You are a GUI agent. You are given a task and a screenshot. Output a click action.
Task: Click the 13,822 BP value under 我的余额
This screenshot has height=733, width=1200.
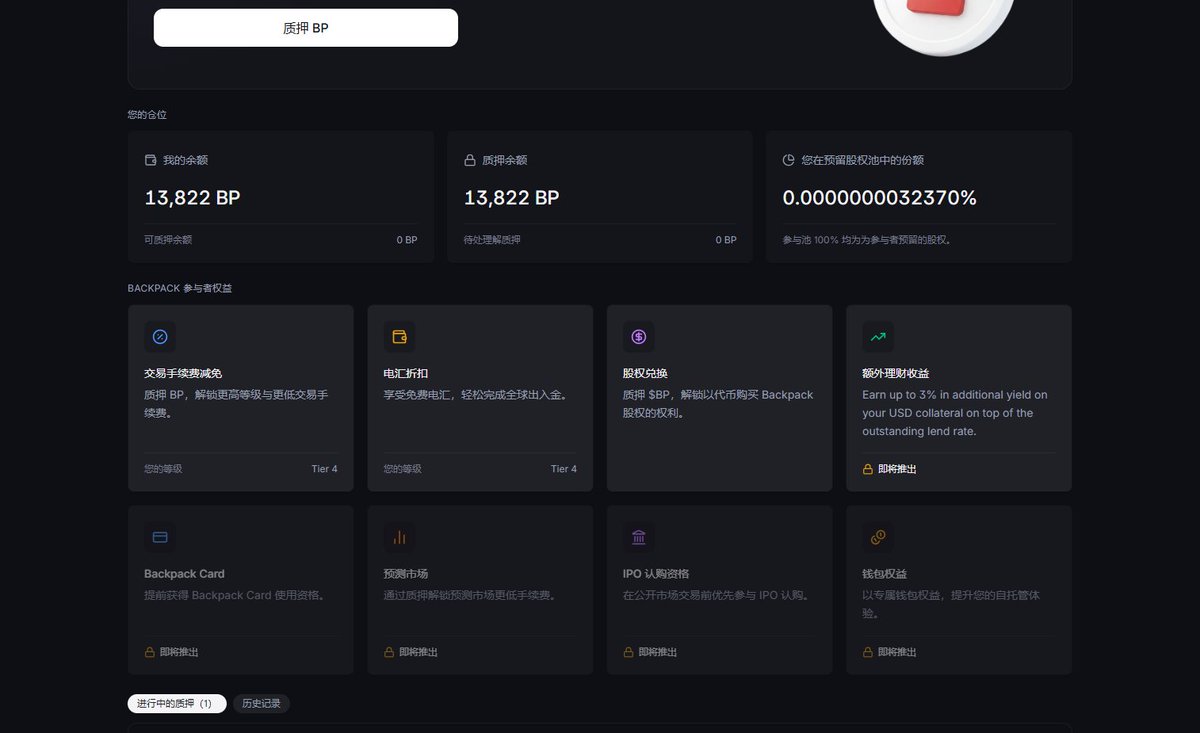click(x=193, y=198)
